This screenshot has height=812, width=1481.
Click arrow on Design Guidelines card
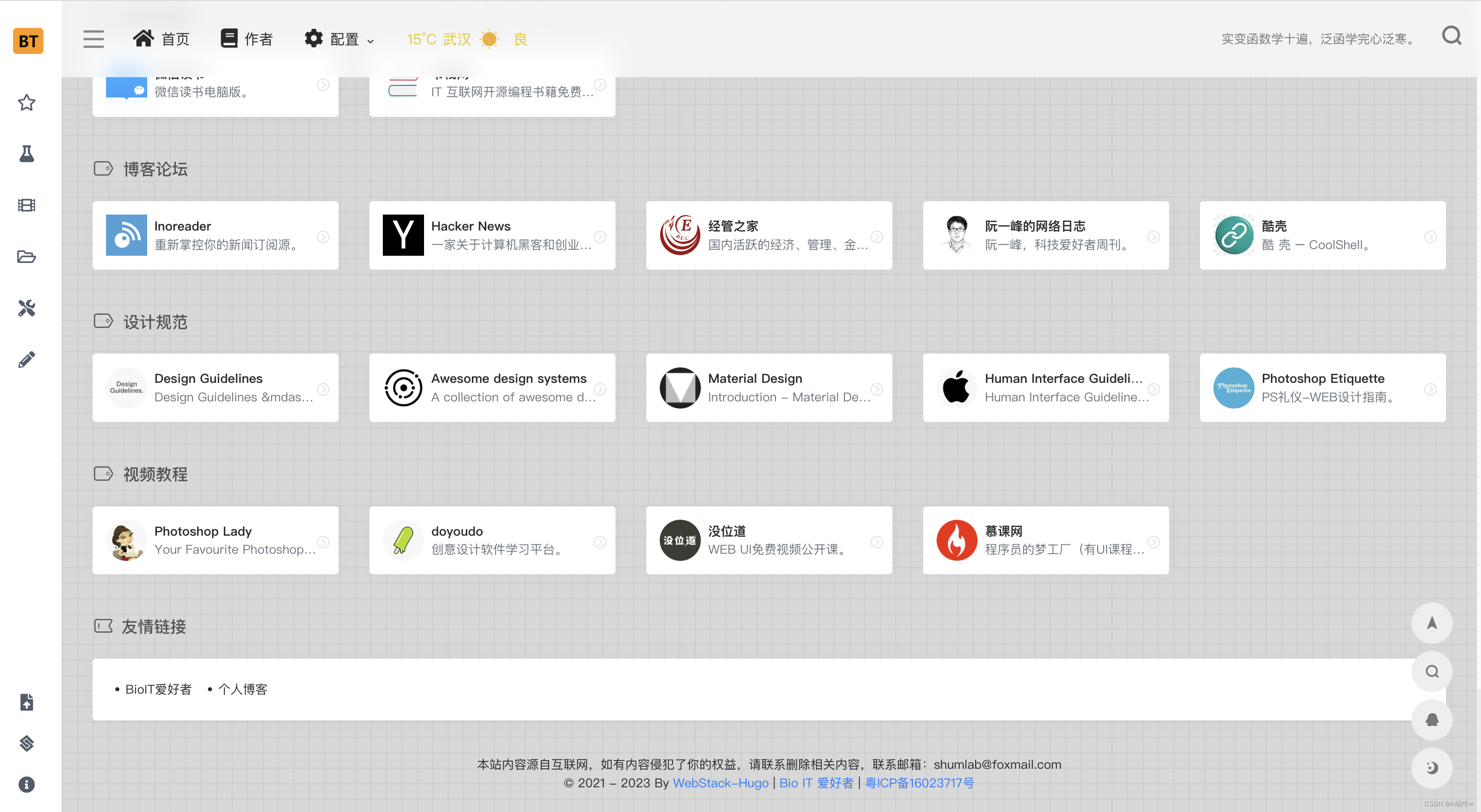(x=323, y=390)
